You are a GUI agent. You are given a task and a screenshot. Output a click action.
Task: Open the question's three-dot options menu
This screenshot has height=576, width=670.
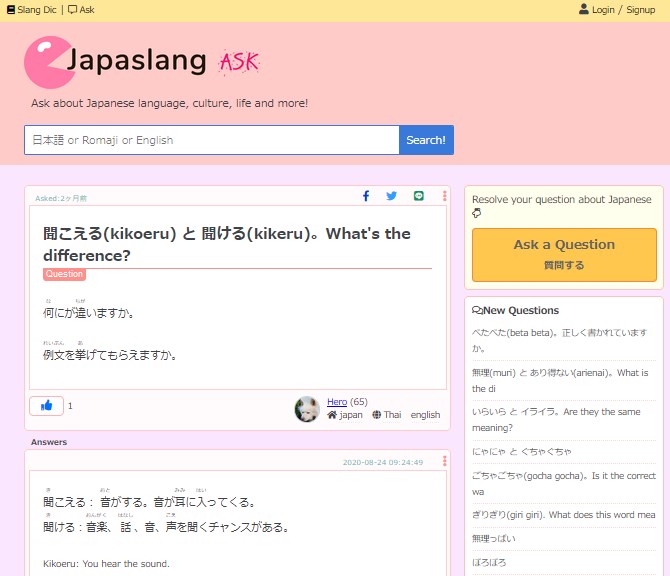coord(444,196)
